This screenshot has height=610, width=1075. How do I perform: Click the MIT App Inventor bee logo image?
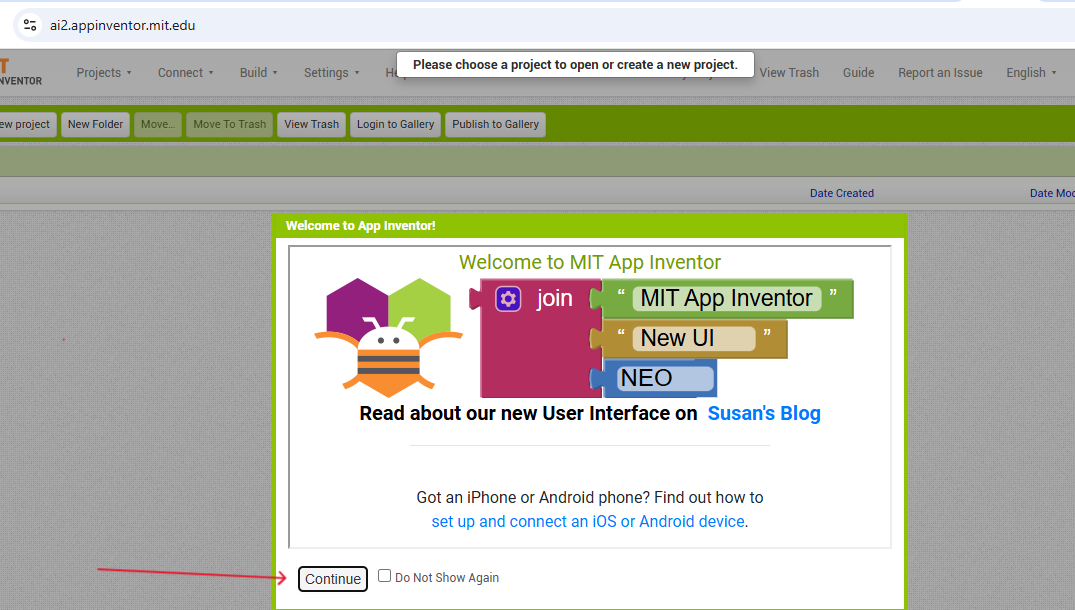389,337
